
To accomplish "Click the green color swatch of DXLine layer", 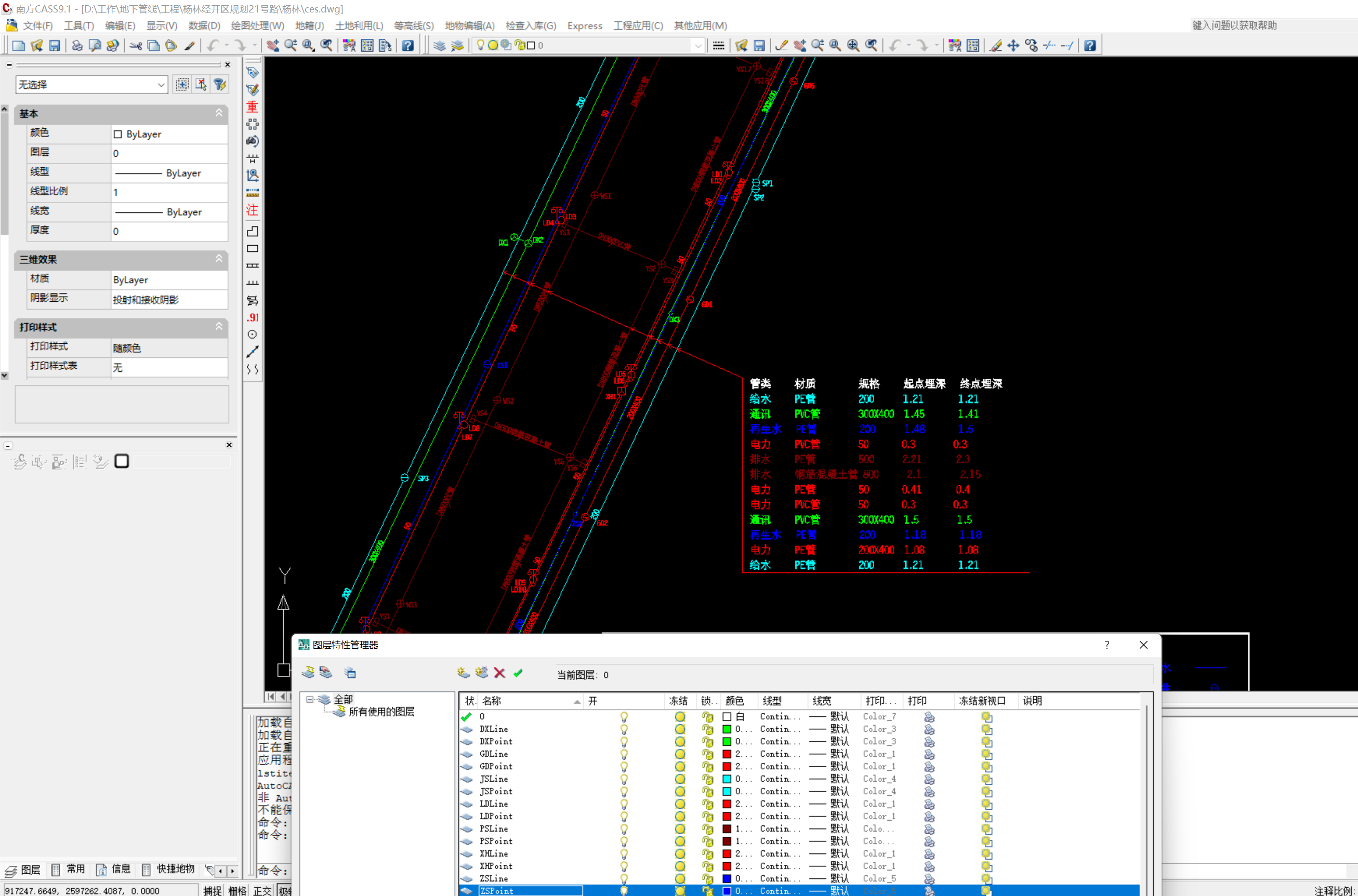I will click(x=727, y=729).
